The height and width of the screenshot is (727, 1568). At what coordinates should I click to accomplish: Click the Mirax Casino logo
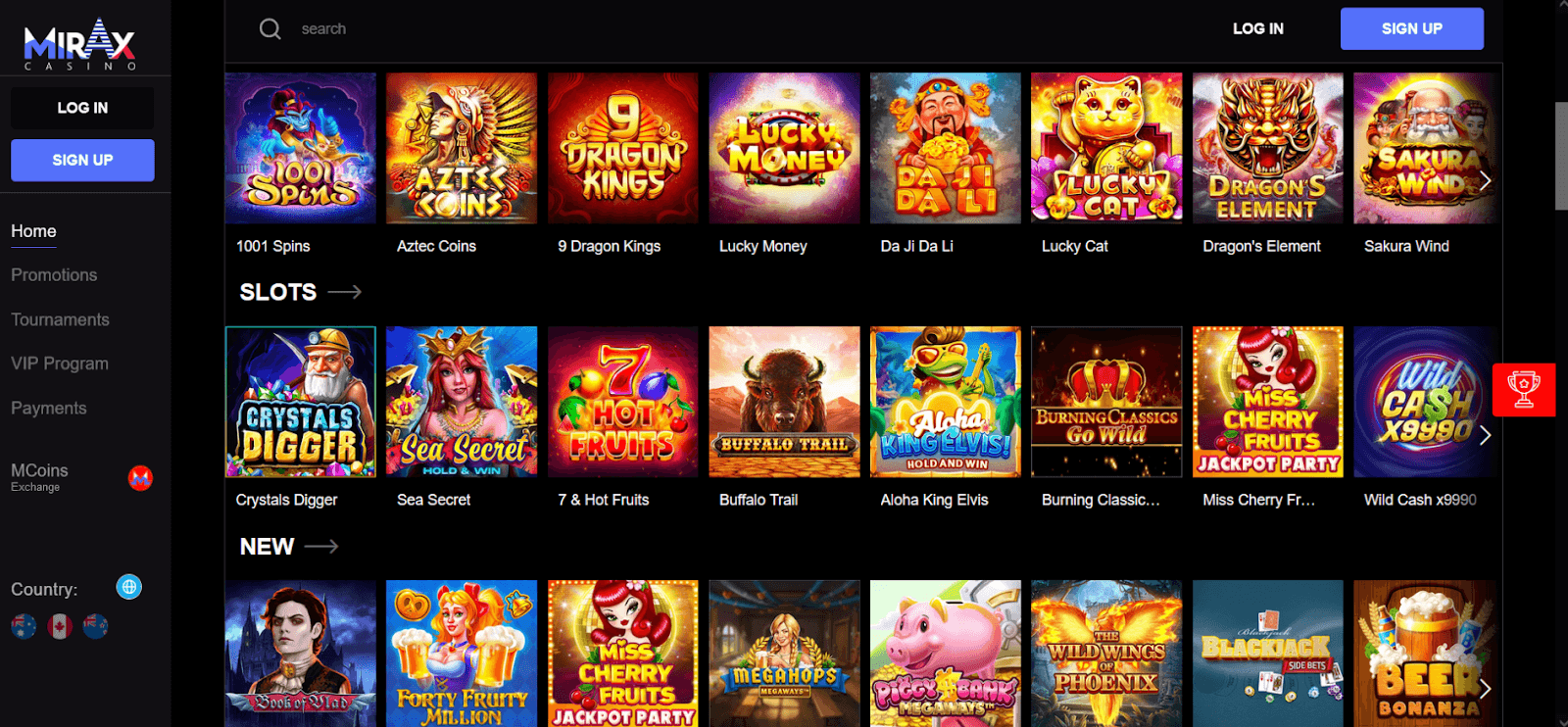coord(79,45)
